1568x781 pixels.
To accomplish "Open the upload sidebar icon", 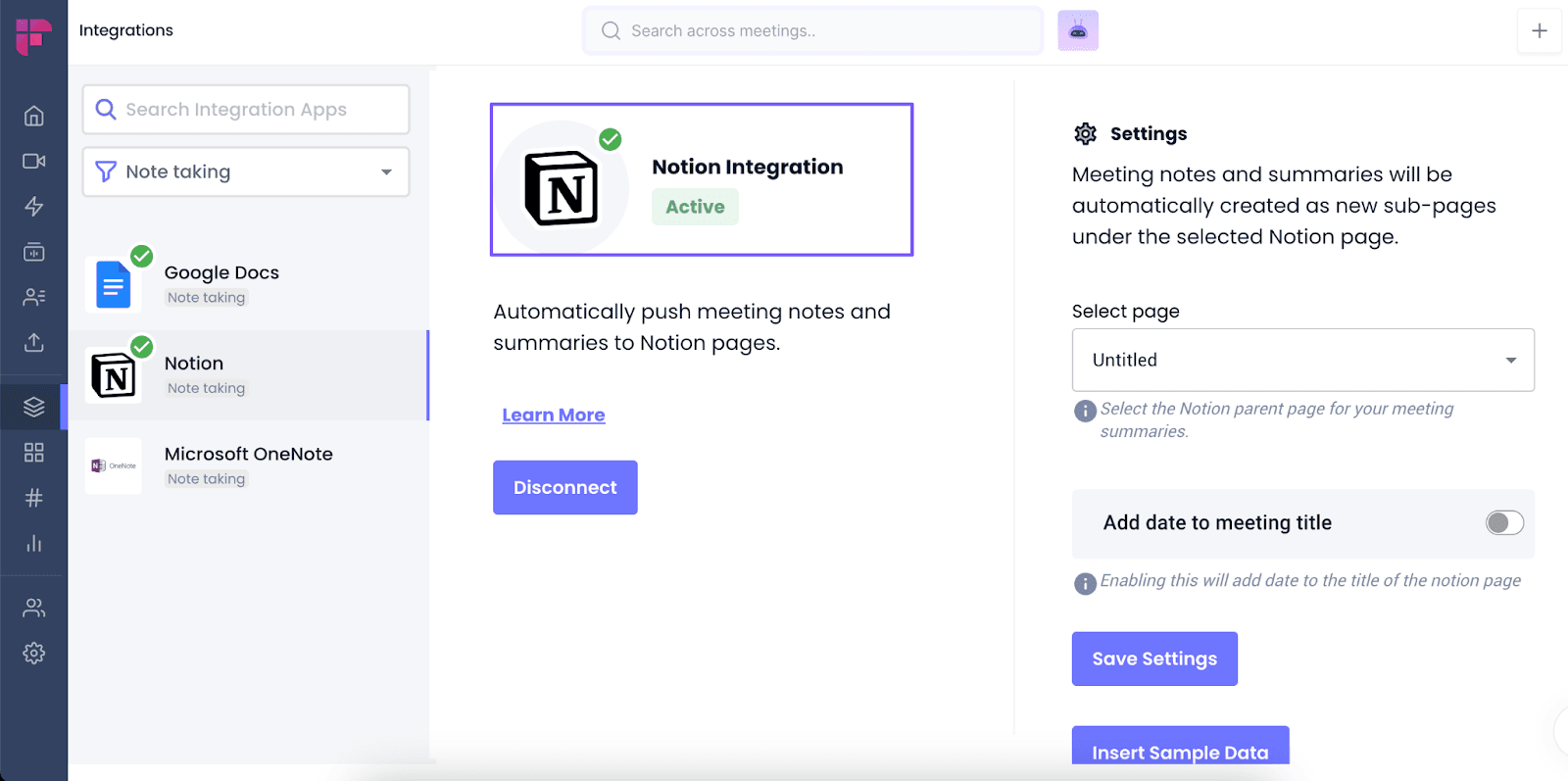I will [x=34, y=342].
